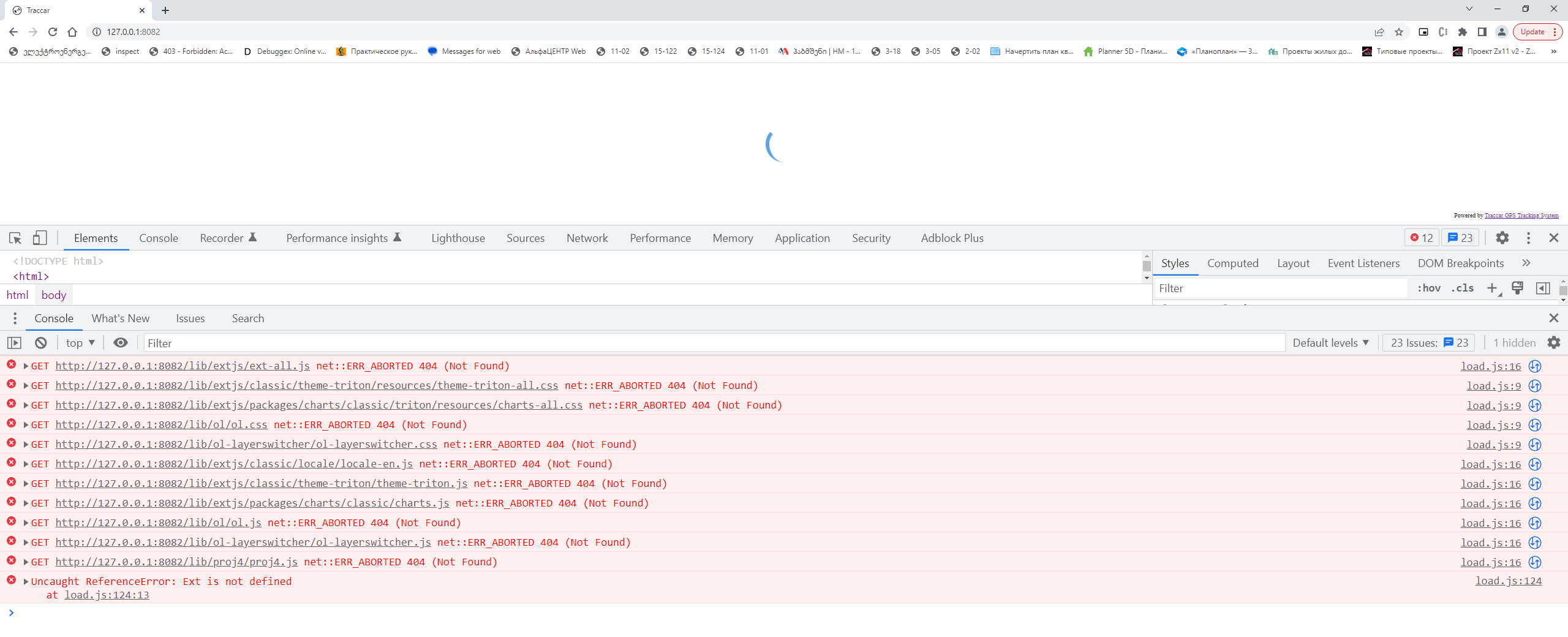Switch to the Computed tab
1568x637 pixels.
tap(1232, 263)
